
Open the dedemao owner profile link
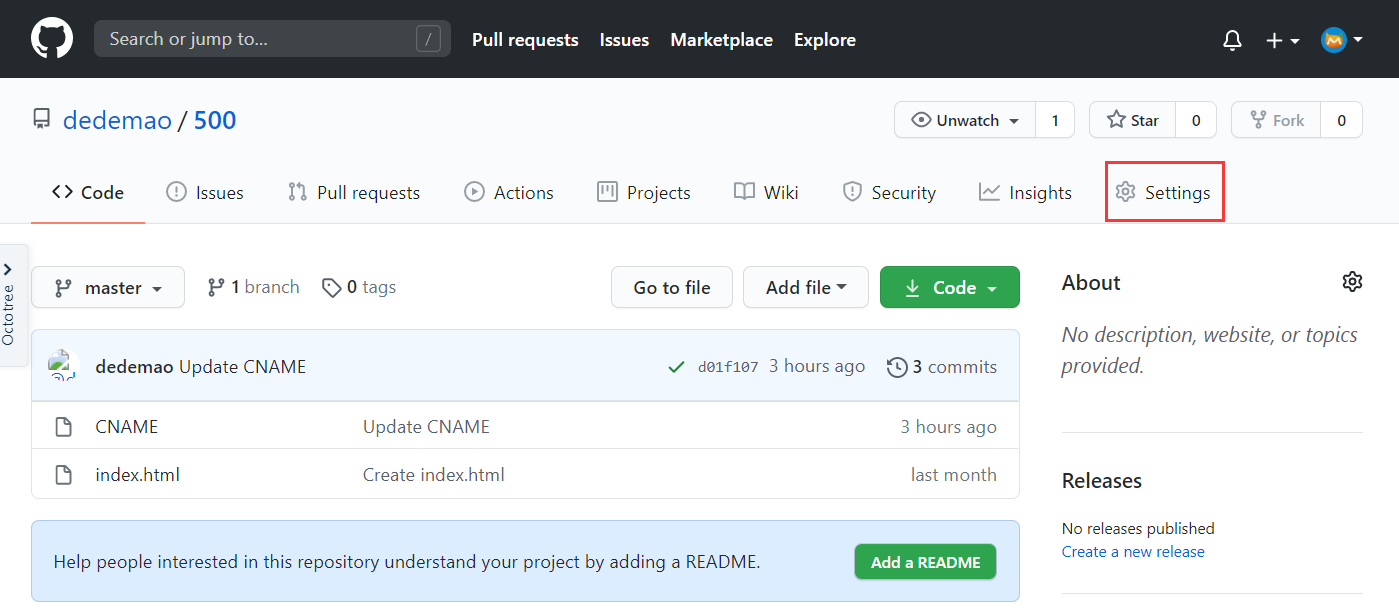click(117, 121)
